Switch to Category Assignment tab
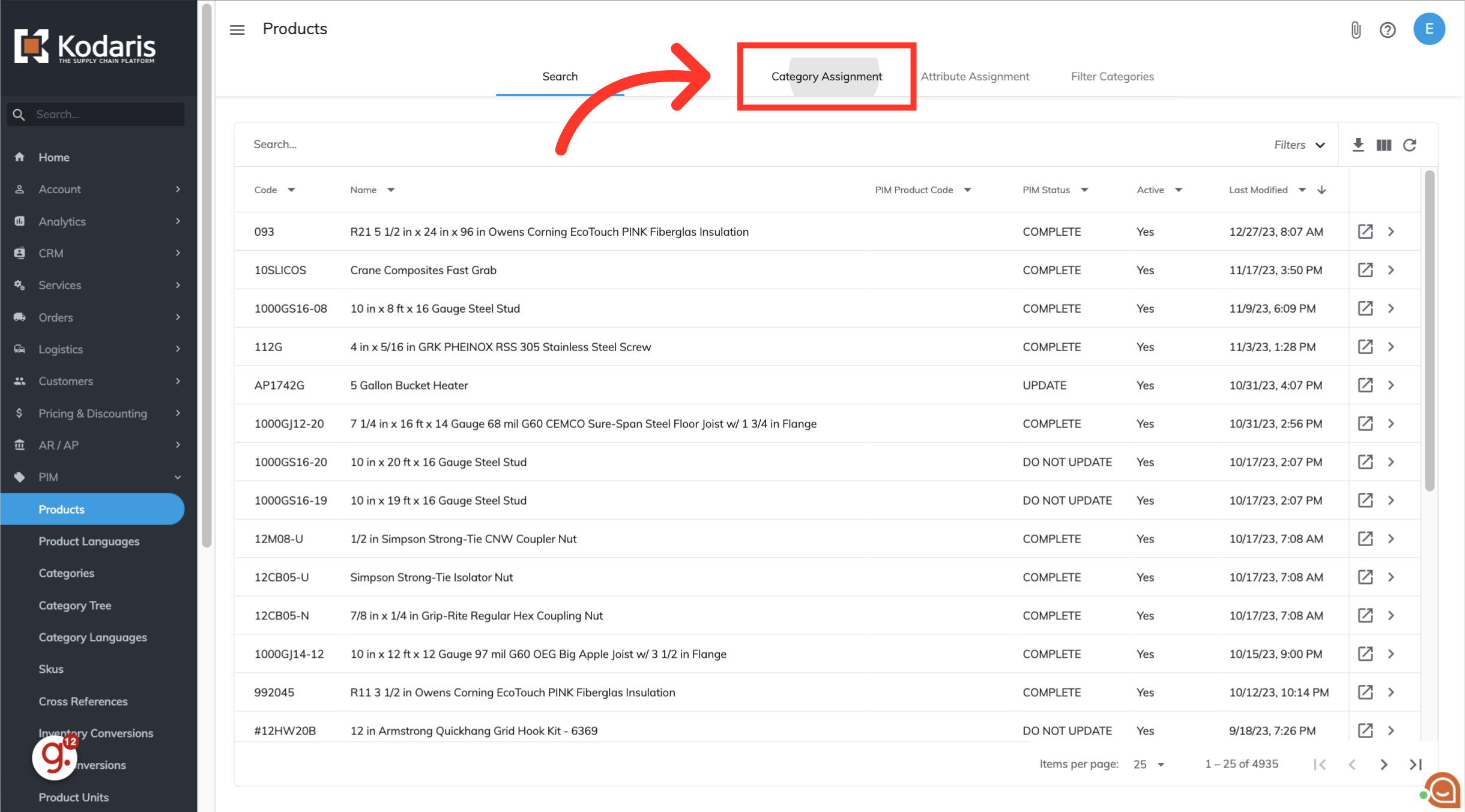 826,76
